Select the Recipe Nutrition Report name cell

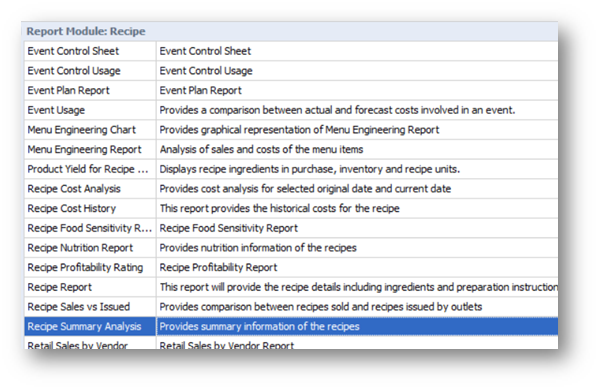(x=90, y=248)
